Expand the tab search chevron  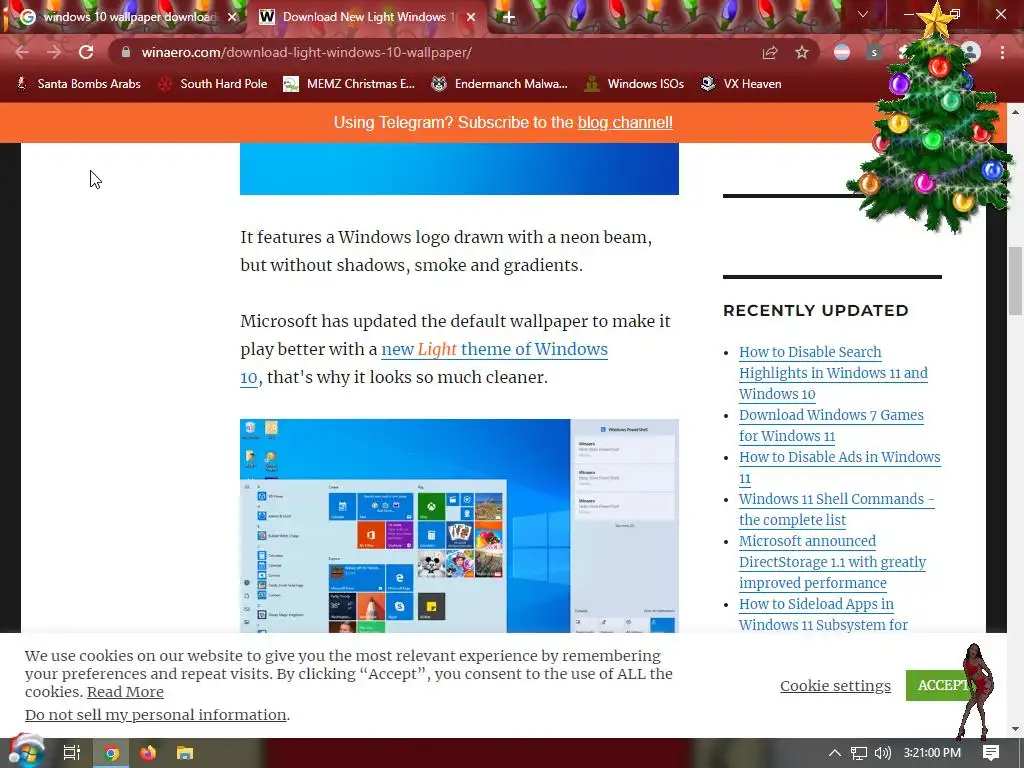point(863,14)
